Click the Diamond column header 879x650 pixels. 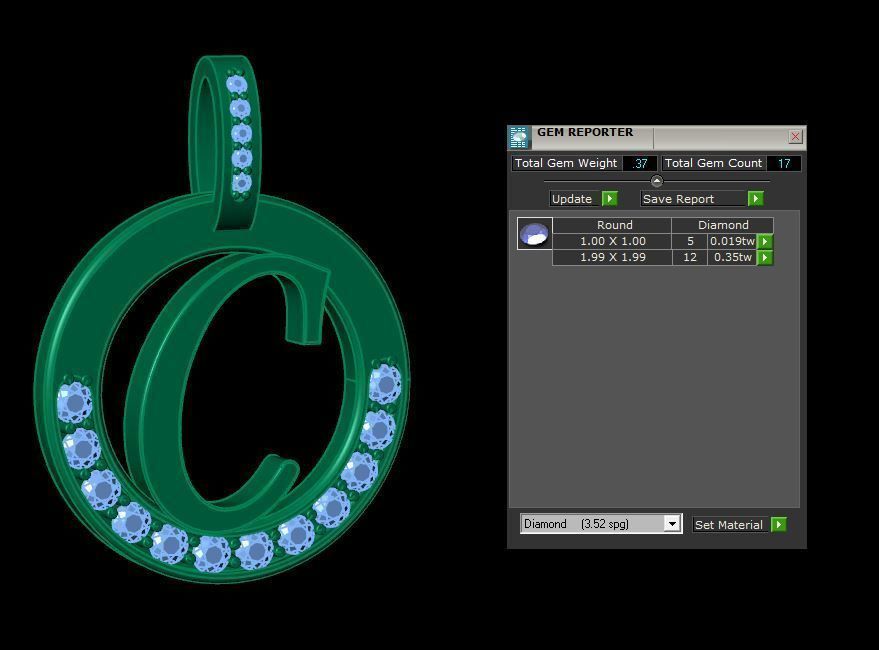[723, 225]
